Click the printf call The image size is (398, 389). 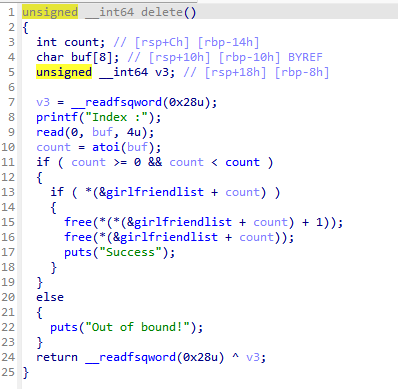tap(57, 117)
